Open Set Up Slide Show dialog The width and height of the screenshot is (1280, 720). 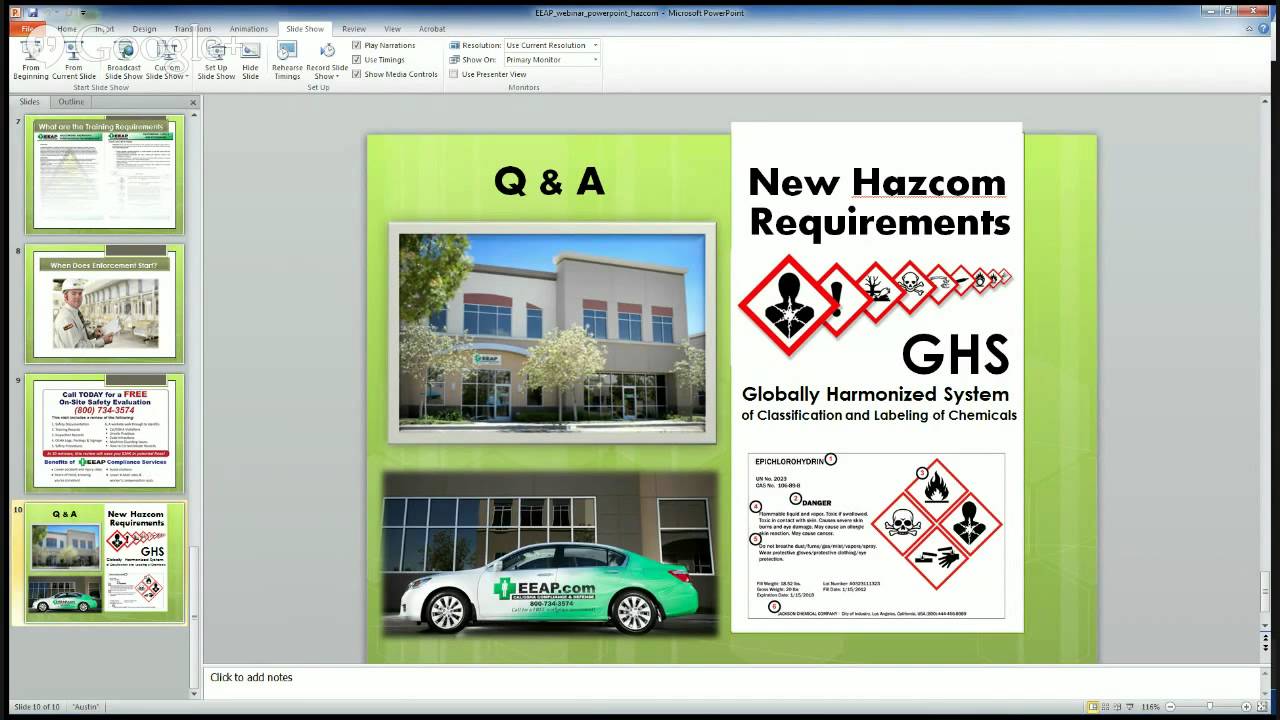point(216,60)
